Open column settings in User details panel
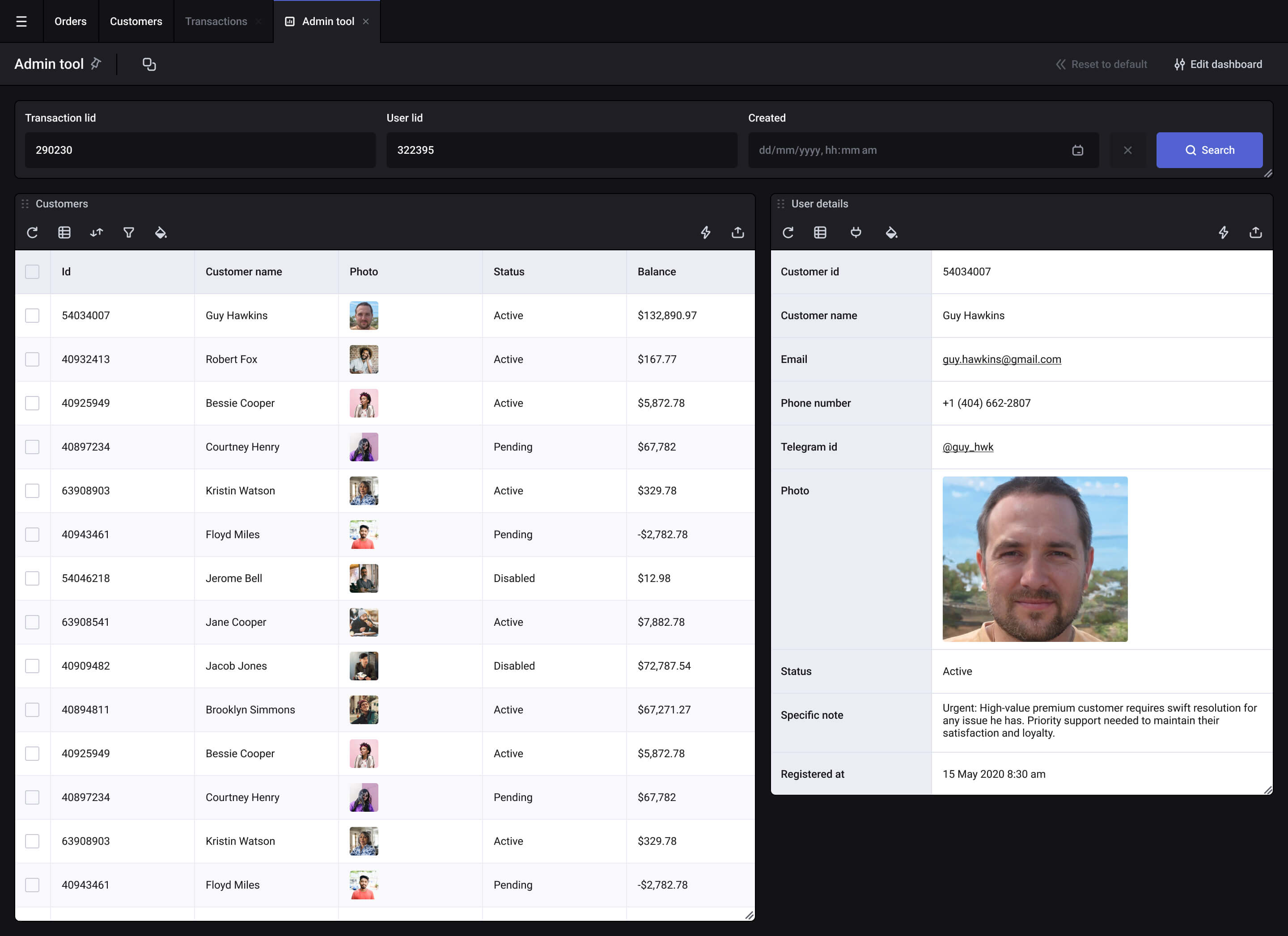Screen dimensions: 1288x936 [820, 232]
